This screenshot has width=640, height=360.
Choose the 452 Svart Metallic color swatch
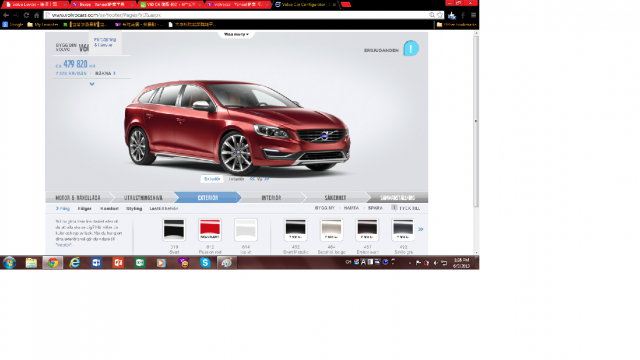click(x=296, y=230)
